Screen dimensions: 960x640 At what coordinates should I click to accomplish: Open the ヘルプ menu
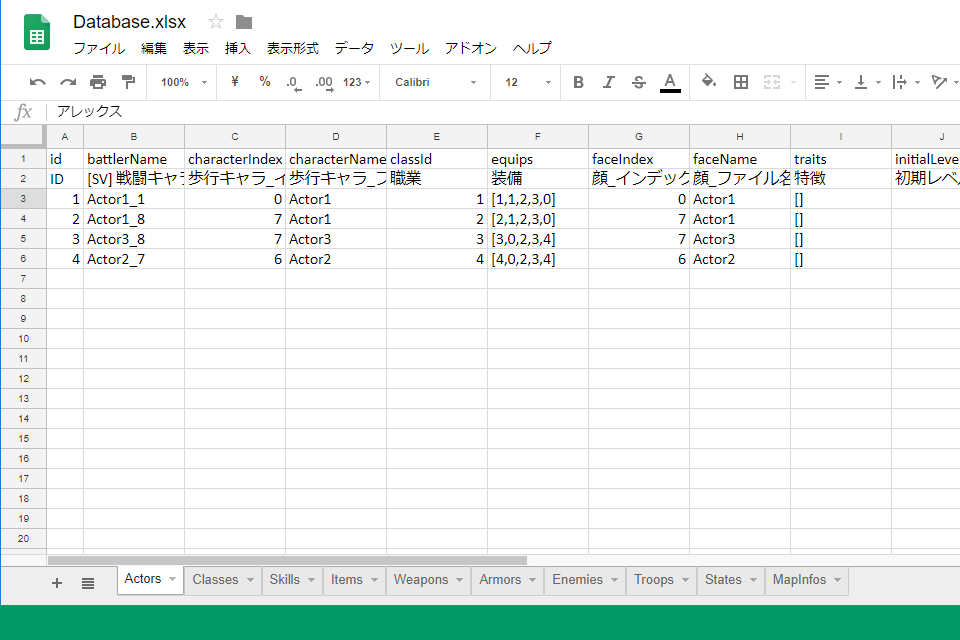[x=532, y=48]
